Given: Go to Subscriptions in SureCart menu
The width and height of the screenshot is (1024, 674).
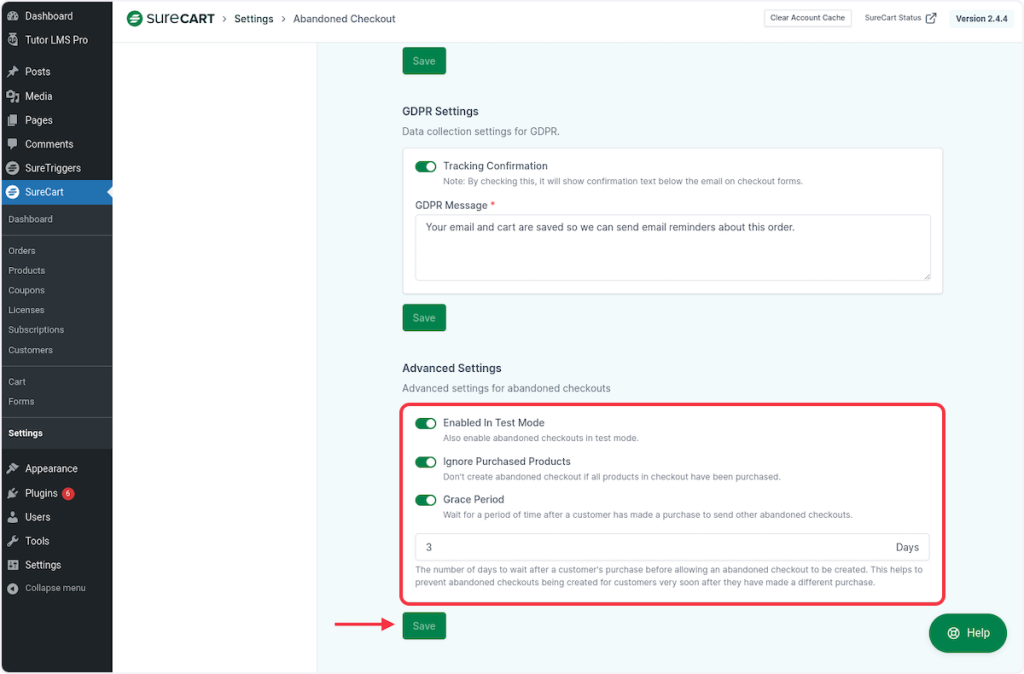Looking at the screenshot, I should tap(36, 330).
